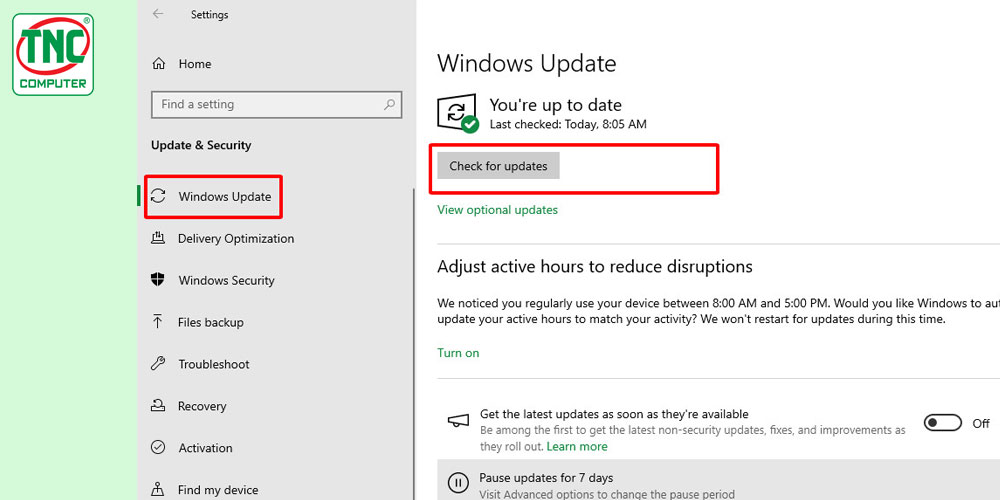The width and height of the screenshot is (1000, 500).
Task: Select Windows Update in the sidebar
Action: click(x=224, y=196)
